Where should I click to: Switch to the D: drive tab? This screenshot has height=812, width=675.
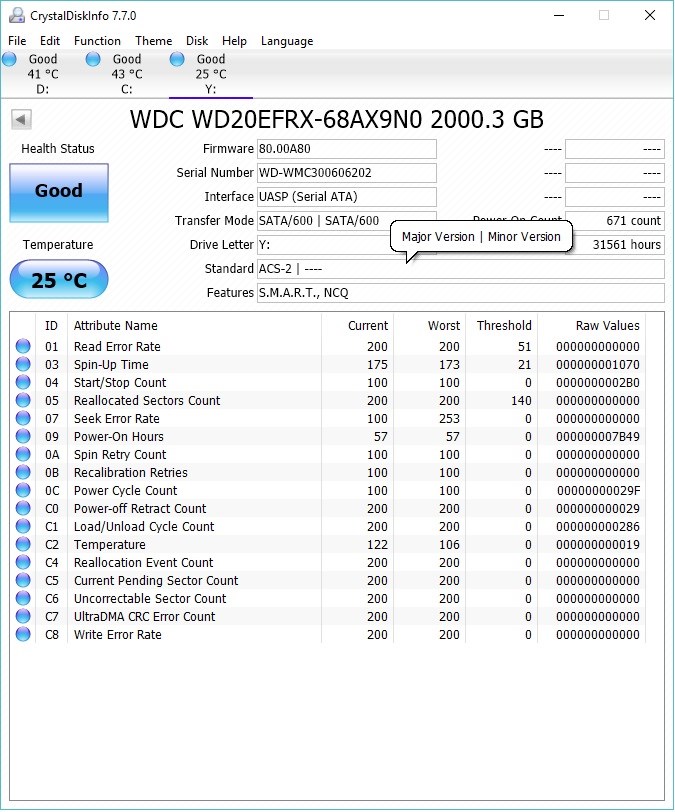click(x=42, y=74)
